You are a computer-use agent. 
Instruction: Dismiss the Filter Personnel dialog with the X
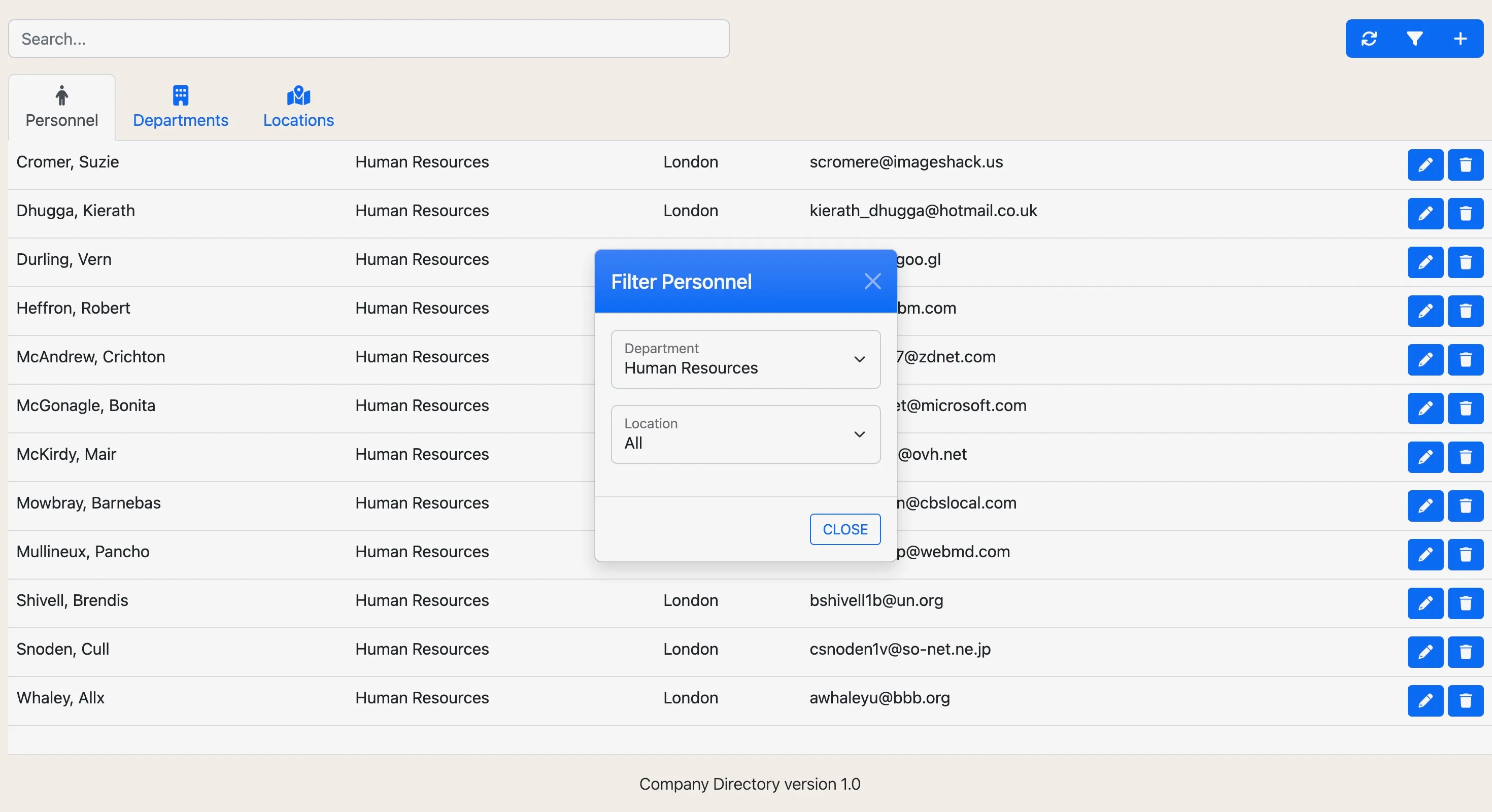872,281
